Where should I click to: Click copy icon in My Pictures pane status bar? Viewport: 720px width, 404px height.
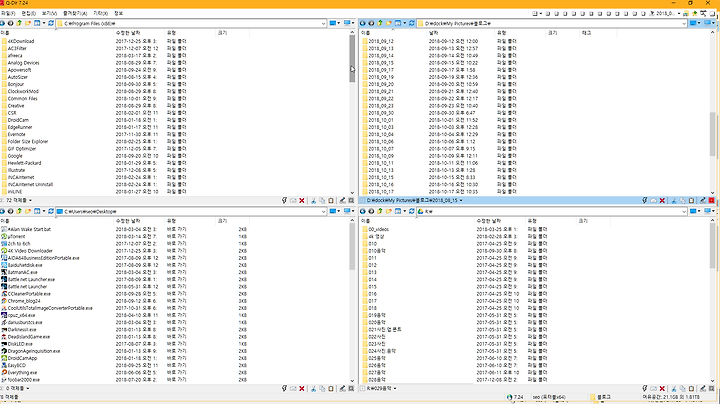(x=682, y=201)
